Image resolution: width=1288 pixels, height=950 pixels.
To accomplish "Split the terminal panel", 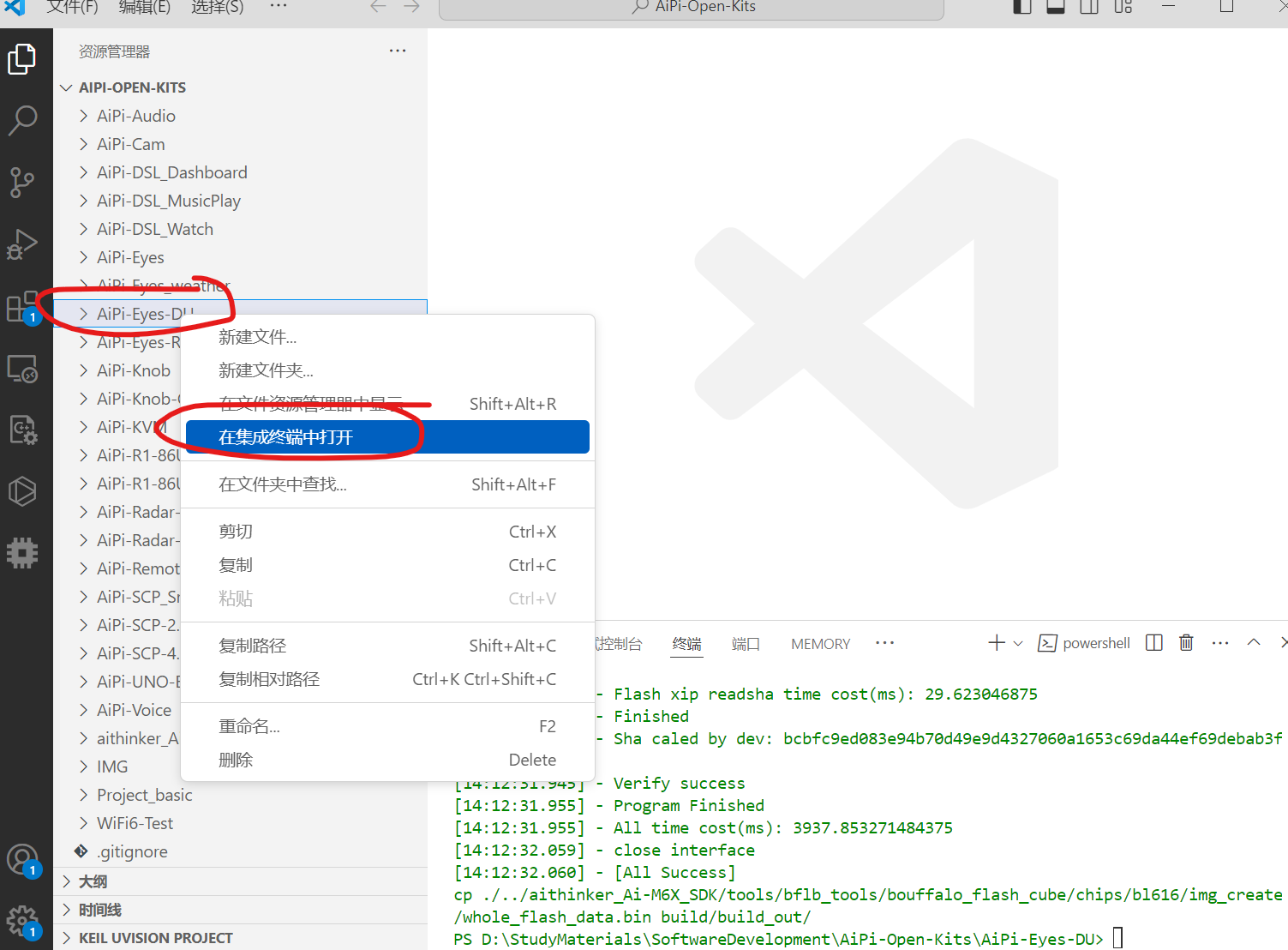I will pyautogui.click(x=1154, y=643).
